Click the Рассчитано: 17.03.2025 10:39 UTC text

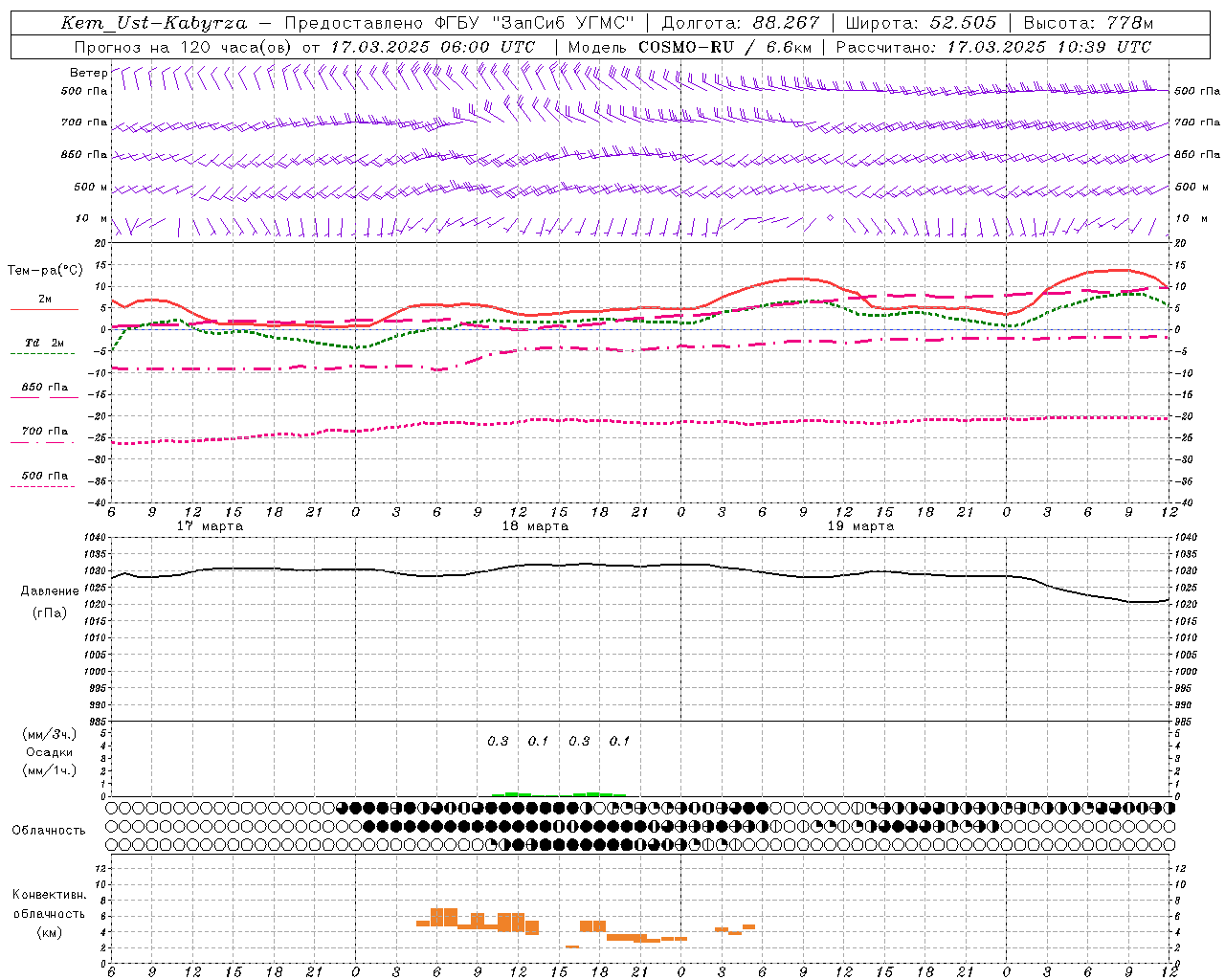pyautogui.click(x=993, y=47)
